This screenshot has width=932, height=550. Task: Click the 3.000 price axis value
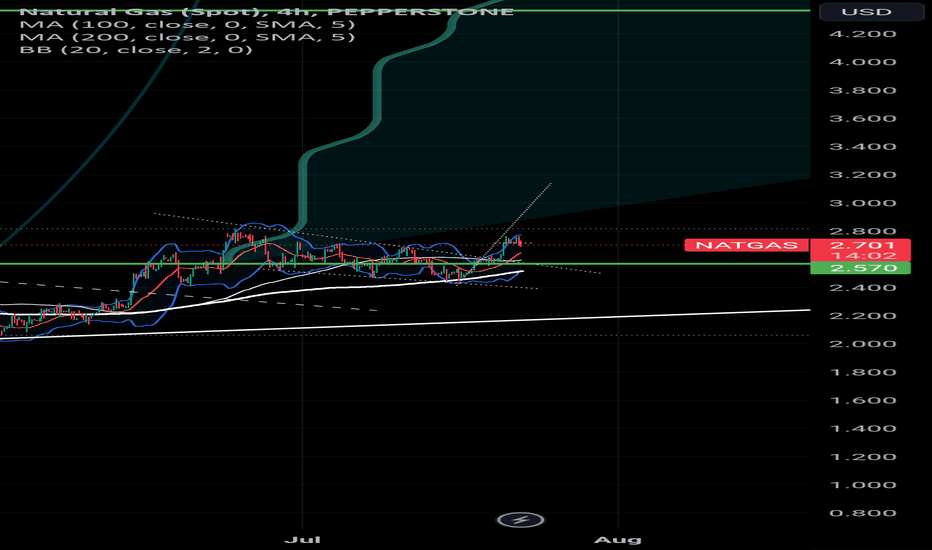(862, 203)
